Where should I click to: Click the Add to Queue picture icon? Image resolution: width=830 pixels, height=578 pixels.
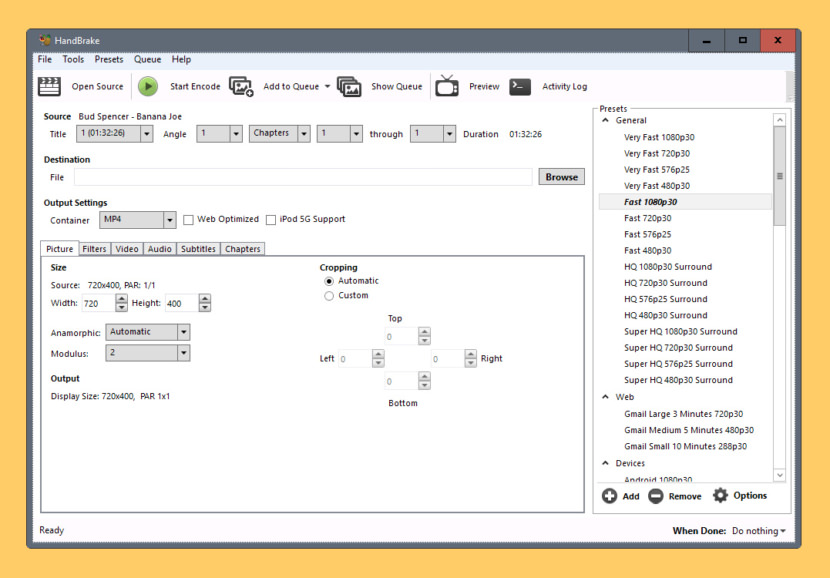[x=241, y=86]
